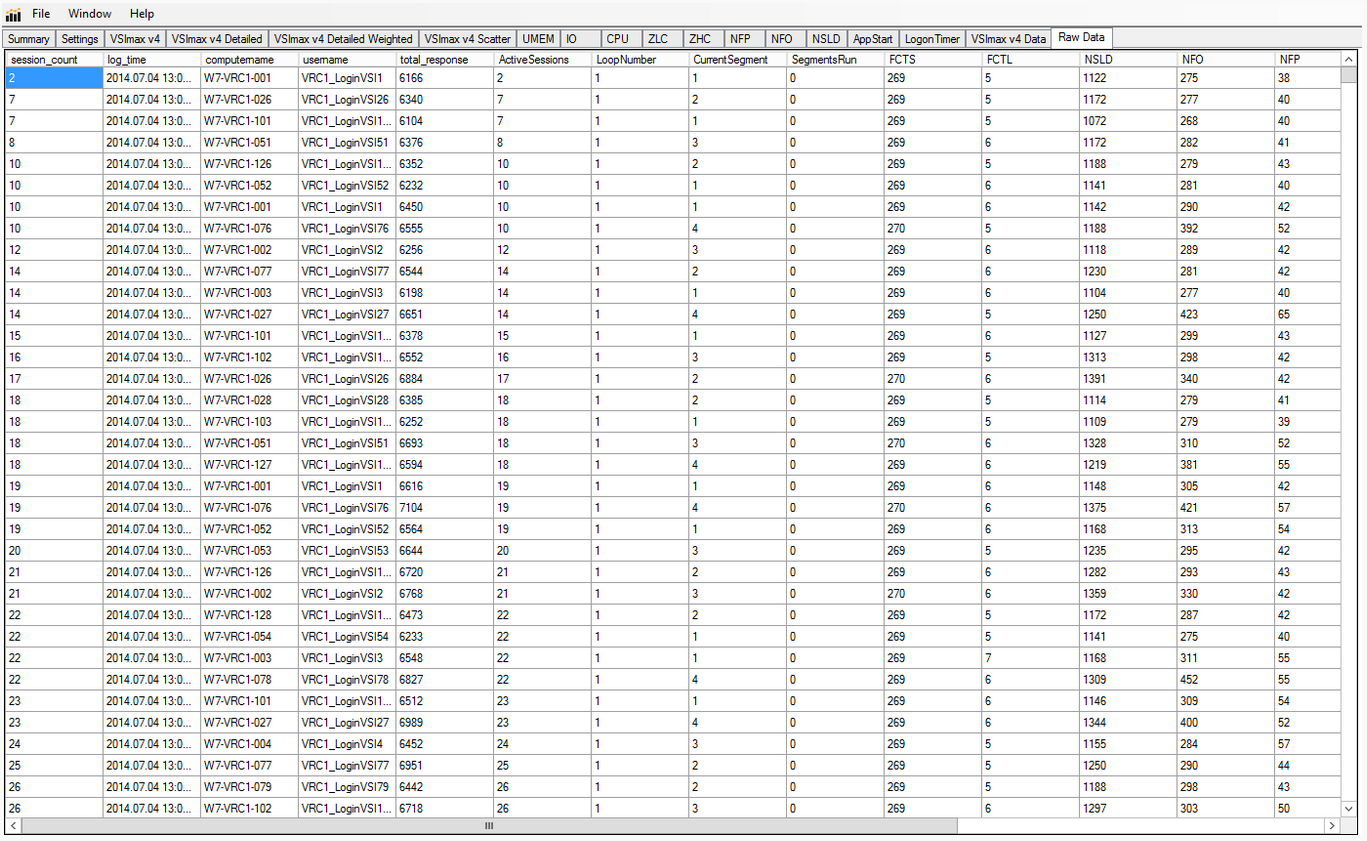Open the VSImax v4 Data tab
The width and height of the screenshot is (1367, 841).
pyautogui.click(x=1008, y=39)
